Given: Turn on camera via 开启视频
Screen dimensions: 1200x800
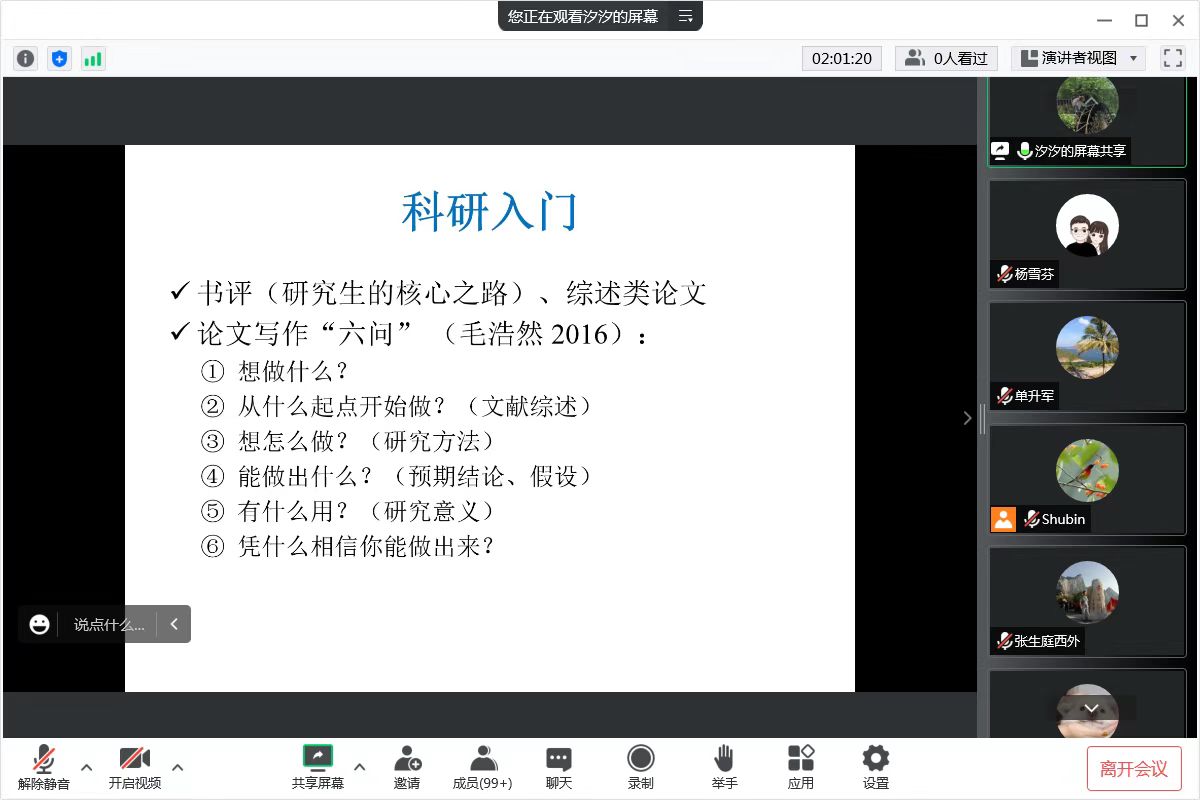Looking at the screenshot, I should tap(135, 767).
